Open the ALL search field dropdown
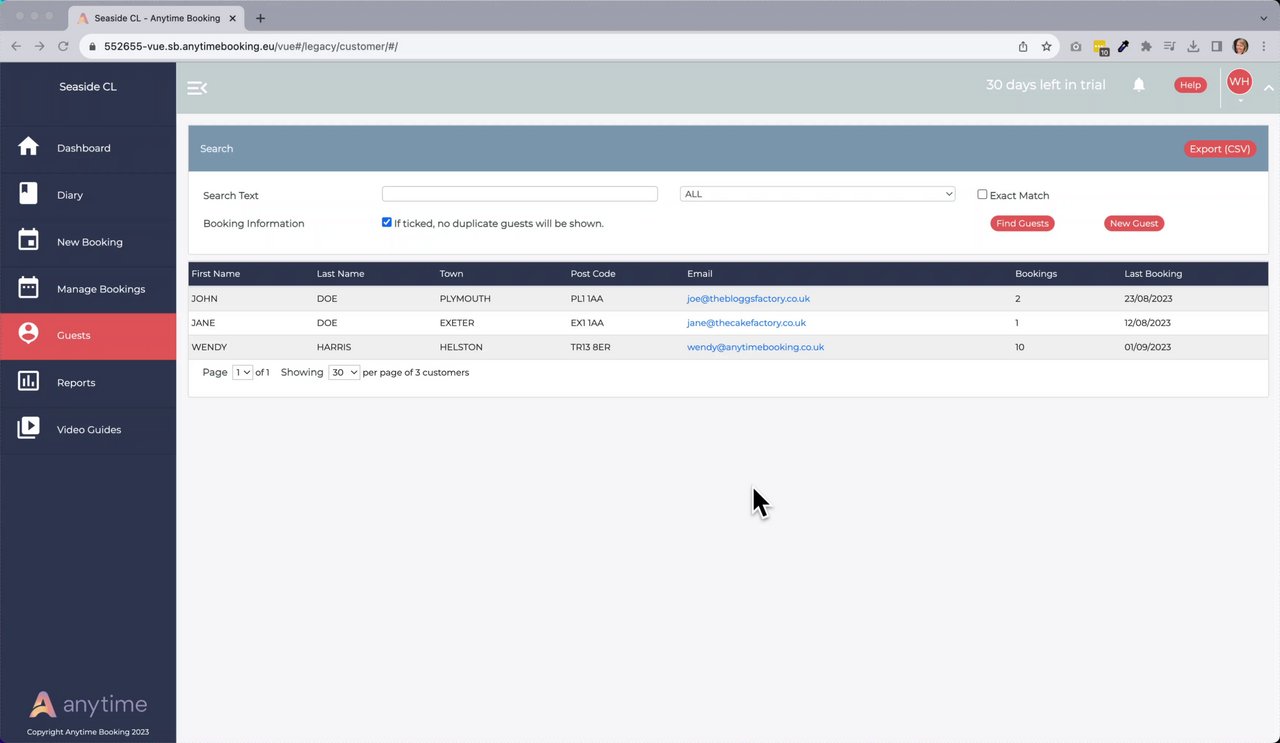The height and width of the screenshot is (743, 1280). coord(818,194)
